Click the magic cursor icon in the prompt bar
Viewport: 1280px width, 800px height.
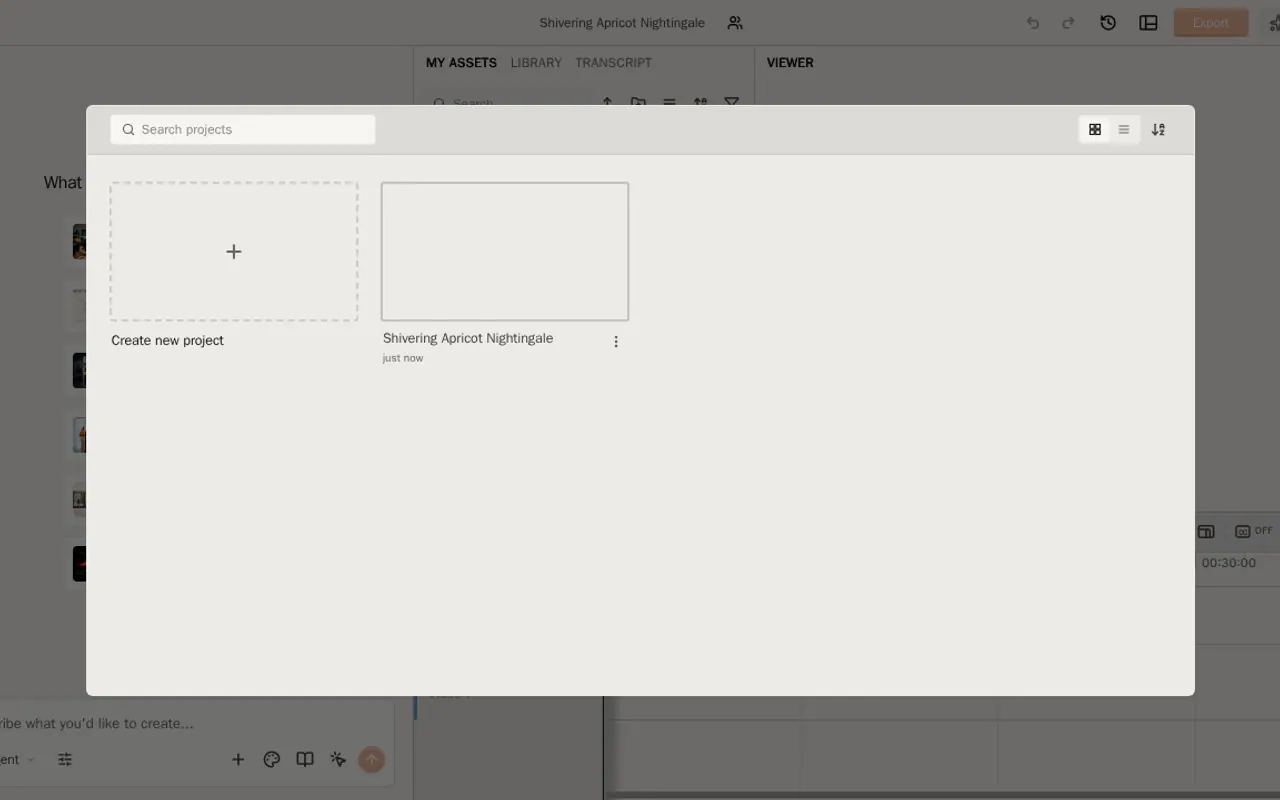point(338,760)
